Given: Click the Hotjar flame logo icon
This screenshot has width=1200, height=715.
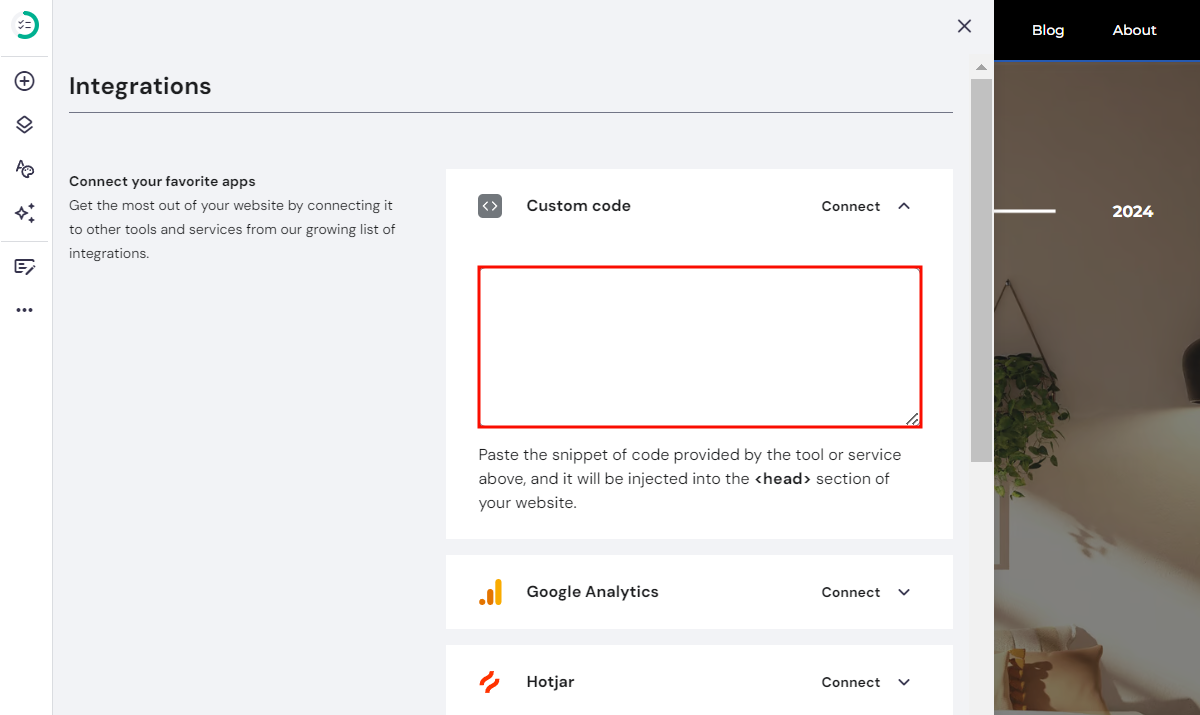Looking at the screenshot, I should [490, 681].
